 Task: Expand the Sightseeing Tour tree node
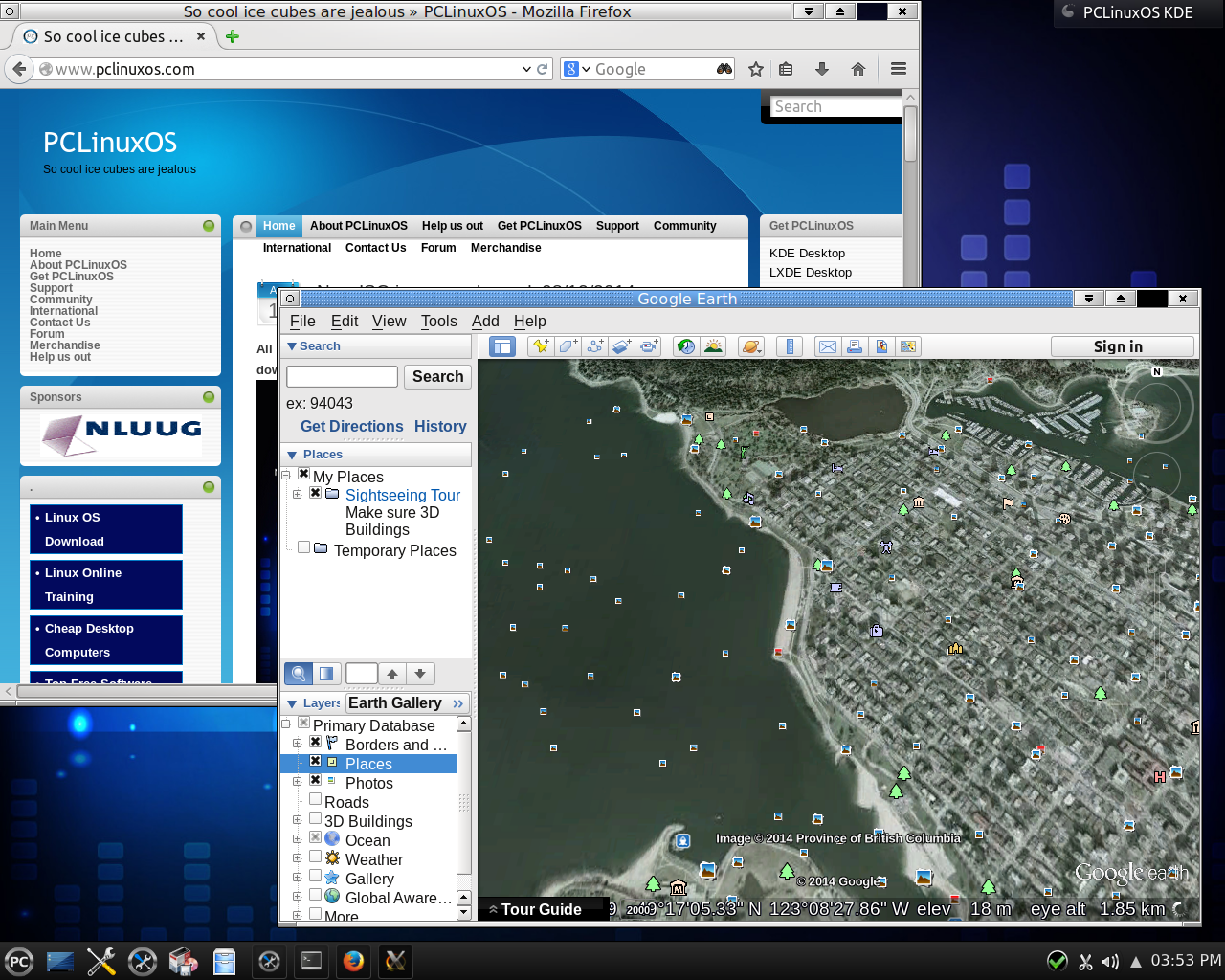point(297,495)
